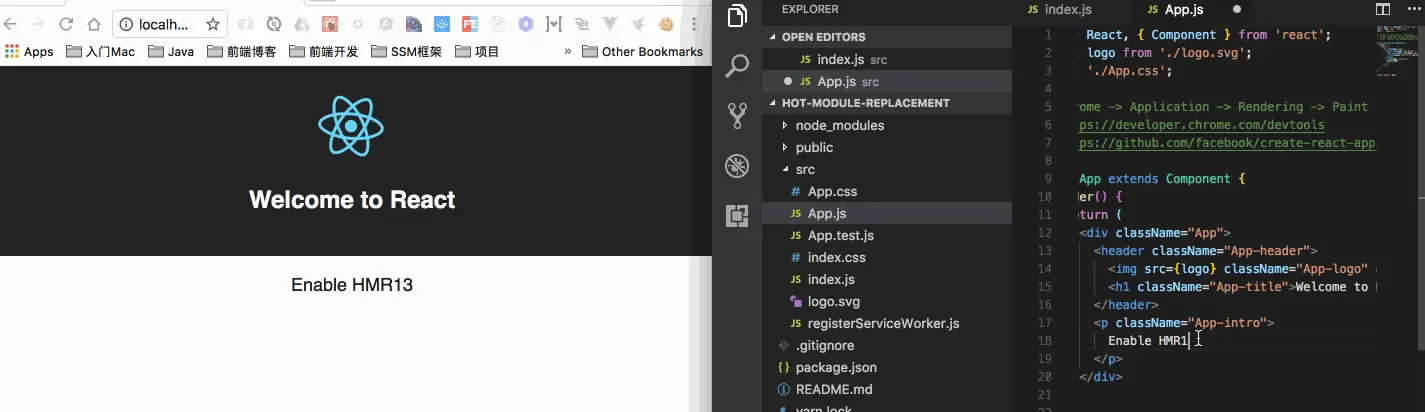
Task: Go forward in Chrome
Action: pos(38,24)
